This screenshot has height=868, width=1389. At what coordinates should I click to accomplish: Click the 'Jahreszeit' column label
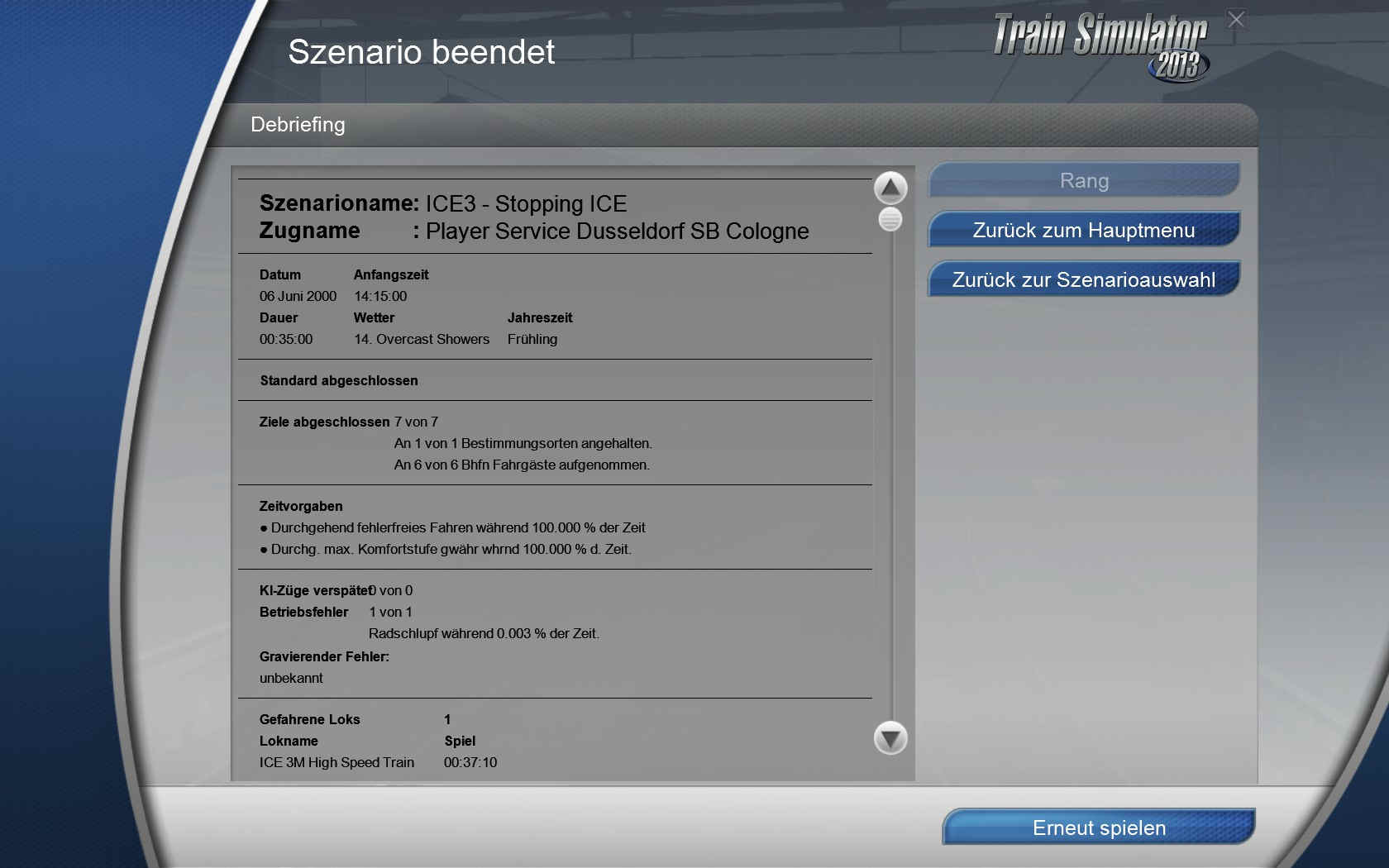point(540,317)
